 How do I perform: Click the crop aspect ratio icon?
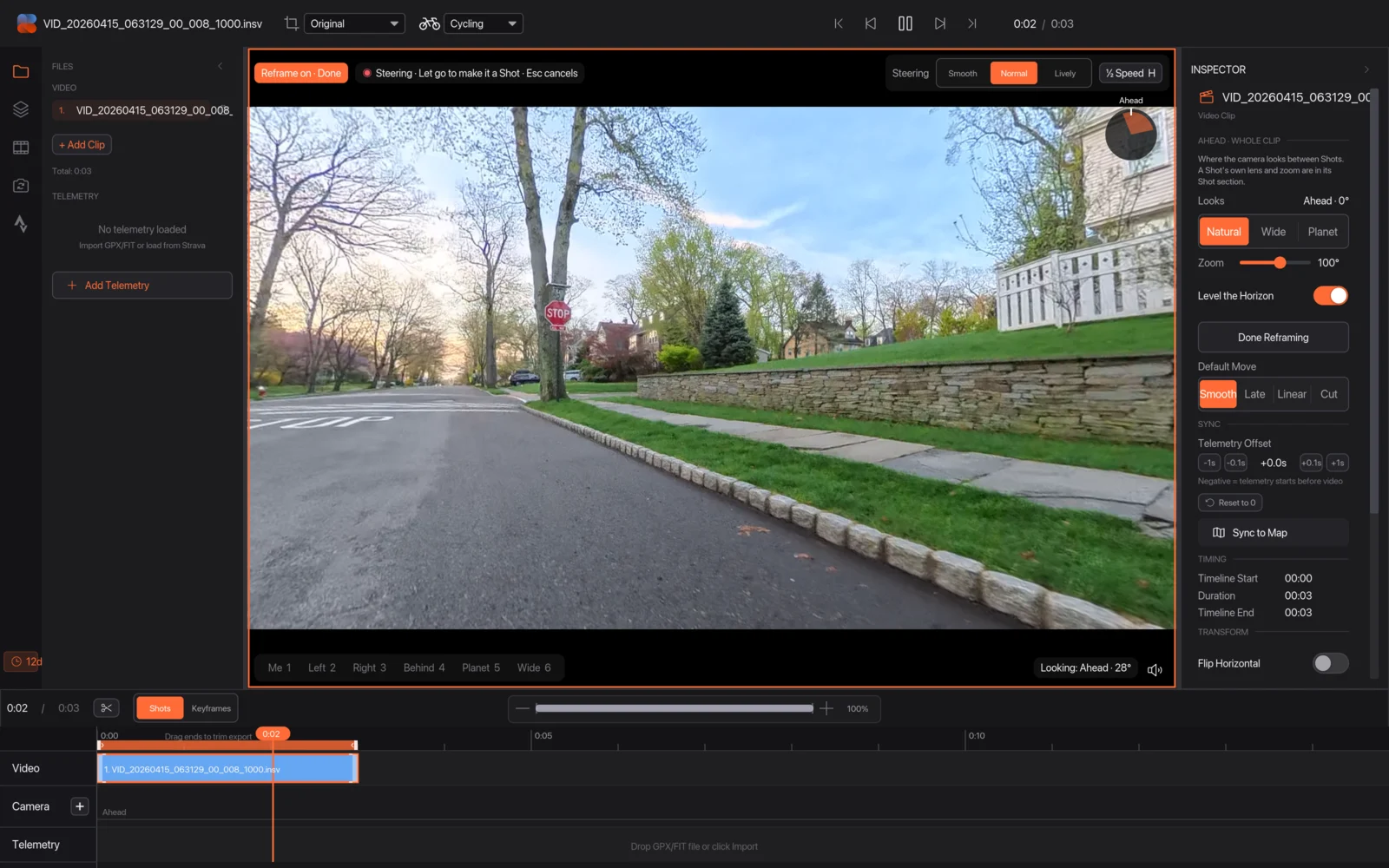pos(292,23)
